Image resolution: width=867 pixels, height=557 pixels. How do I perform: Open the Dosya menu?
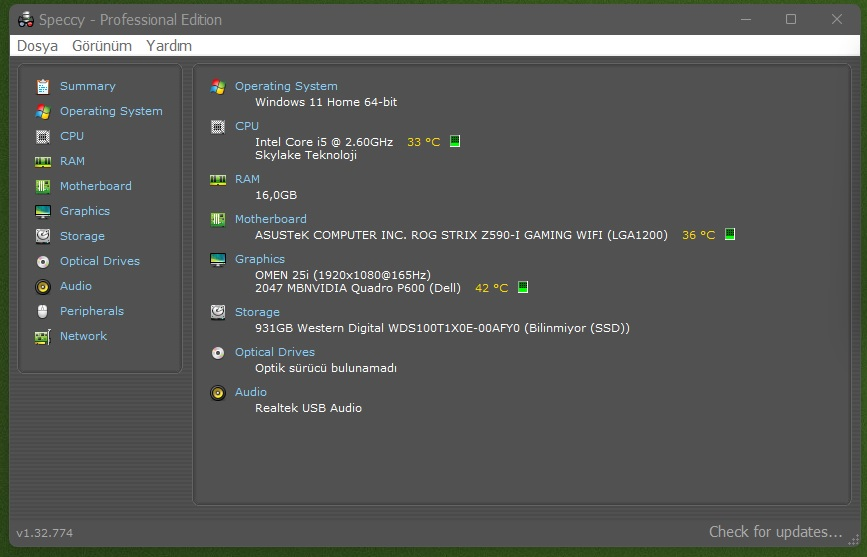coord(37,46)
